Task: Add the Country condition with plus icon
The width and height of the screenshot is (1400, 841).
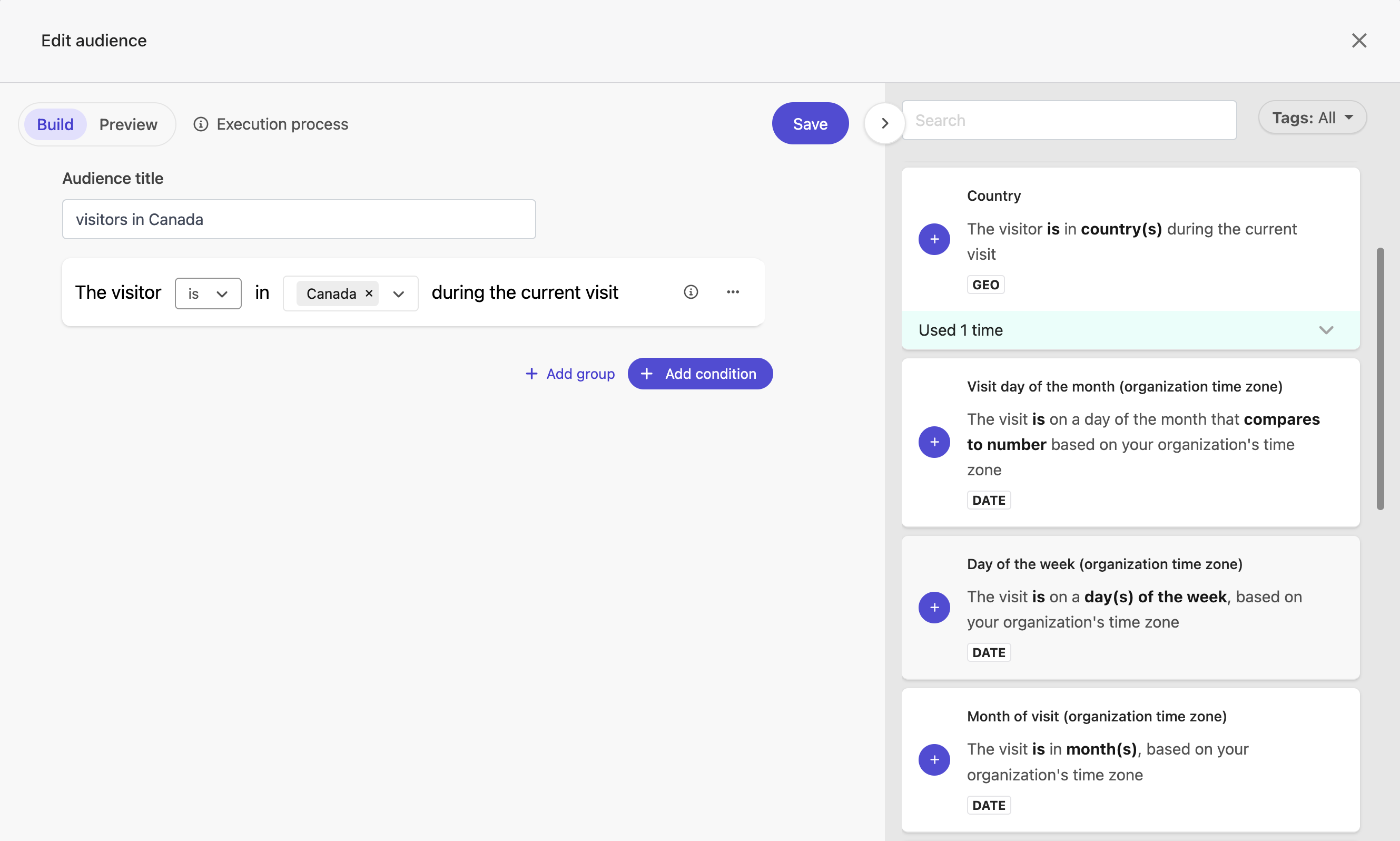Action: [x=934, y=239]
